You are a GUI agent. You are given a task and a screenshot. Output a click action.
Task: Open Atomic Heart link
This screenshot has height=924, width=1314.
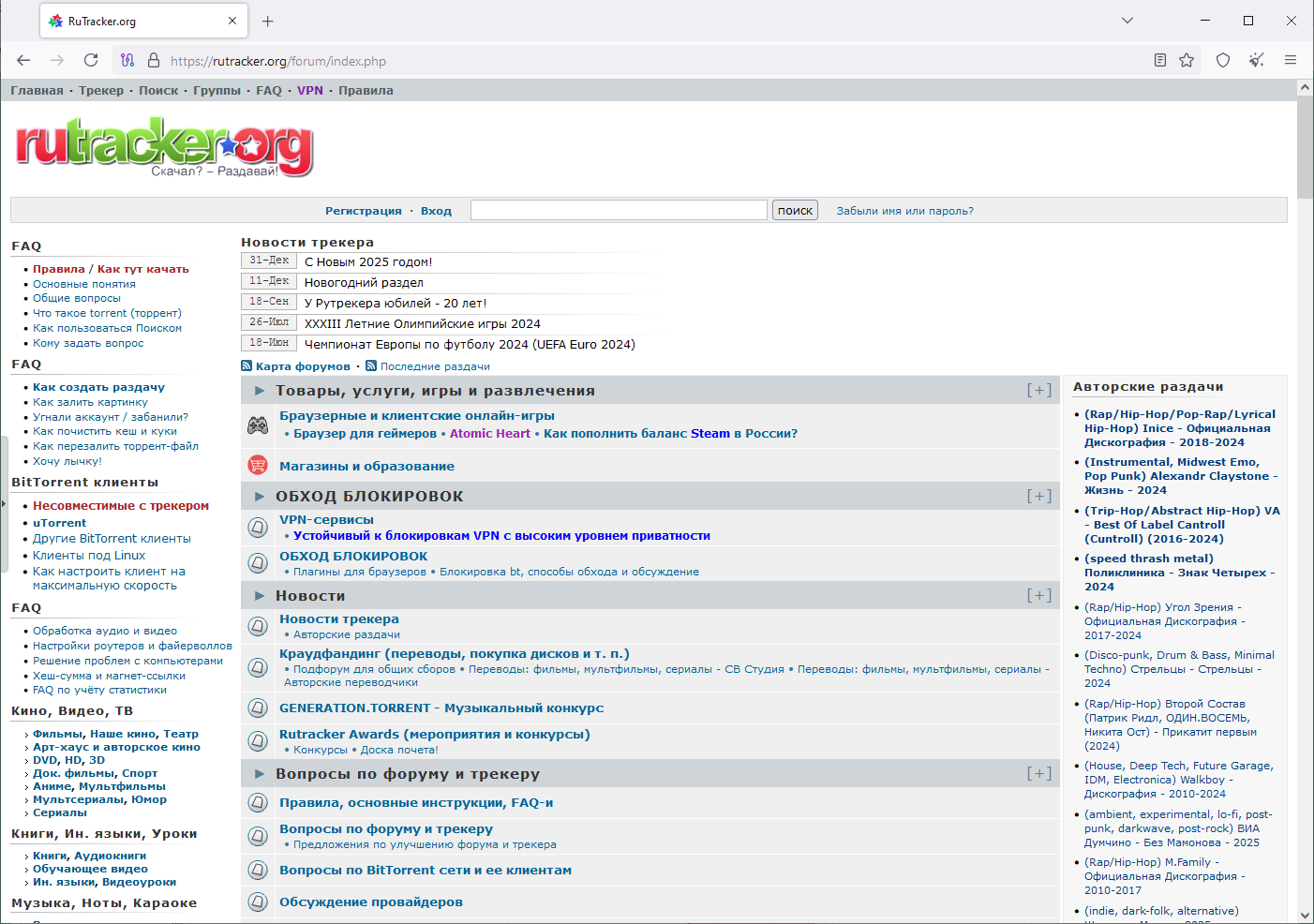coord(490,434)
